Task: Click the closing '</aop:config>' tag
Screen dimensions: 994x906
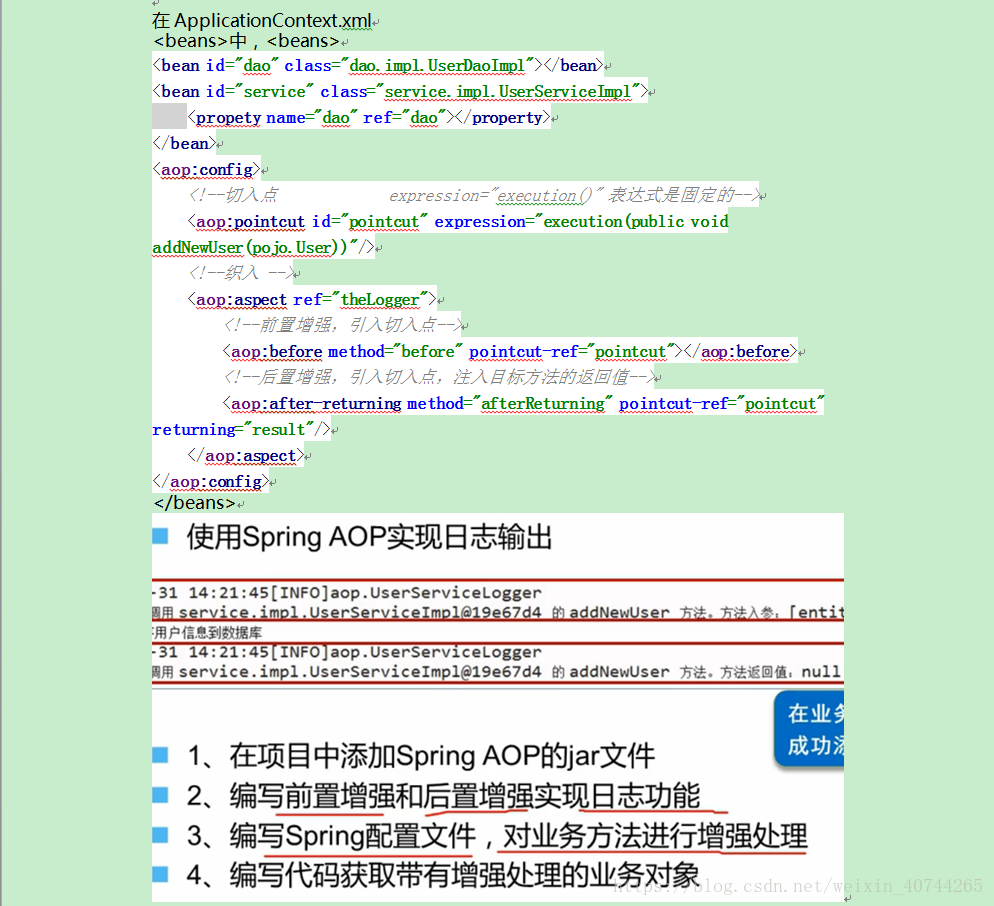Action: (x=211, y=481)
